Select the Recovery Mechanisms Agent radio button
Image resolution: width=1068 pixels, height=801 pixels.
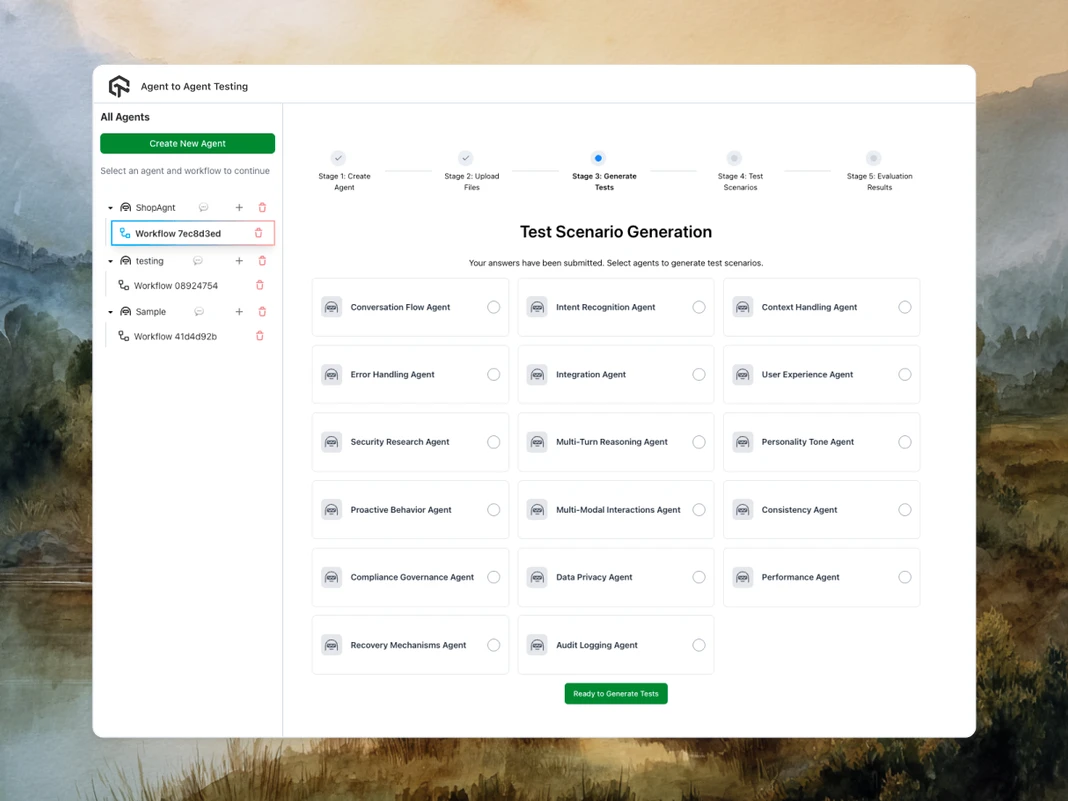coord(494,645)
